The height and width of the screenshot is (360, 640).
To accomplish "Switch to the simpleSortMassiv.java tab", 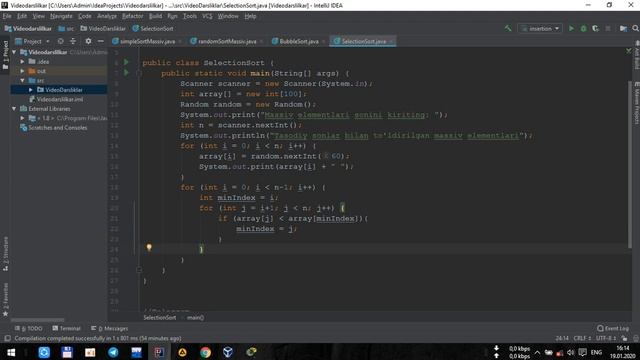I will pyautogui.click(x=147, y=41).
